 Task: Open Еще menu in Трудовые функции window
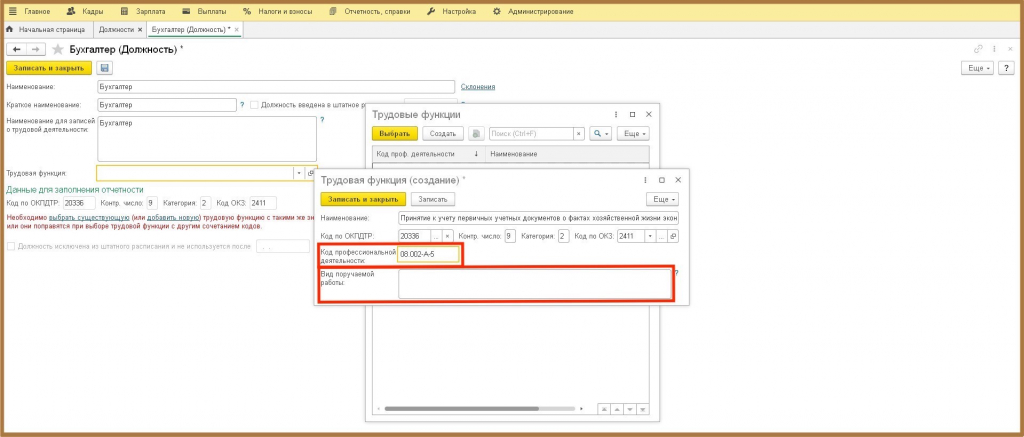pyautogui.click(x=633, y=133)
